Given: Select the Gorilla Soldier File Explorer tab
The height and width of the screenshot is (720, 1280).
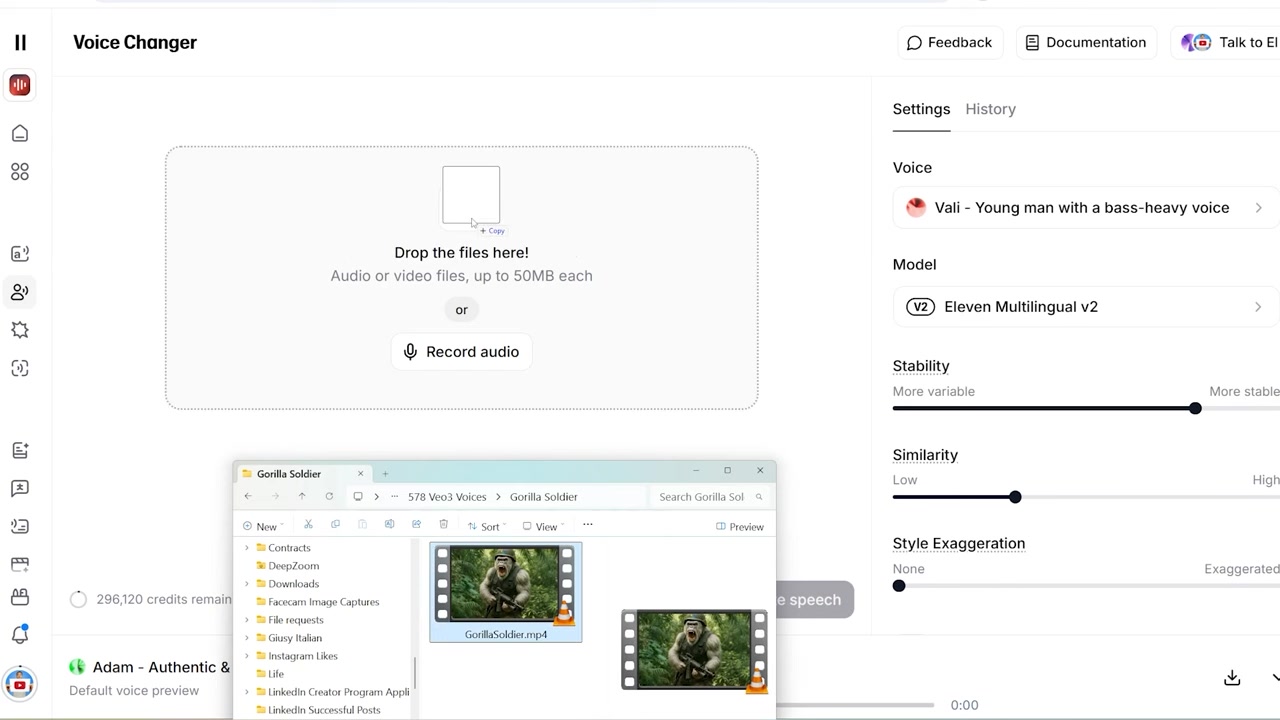Looking at the screenshot, I should coord(303,473).
